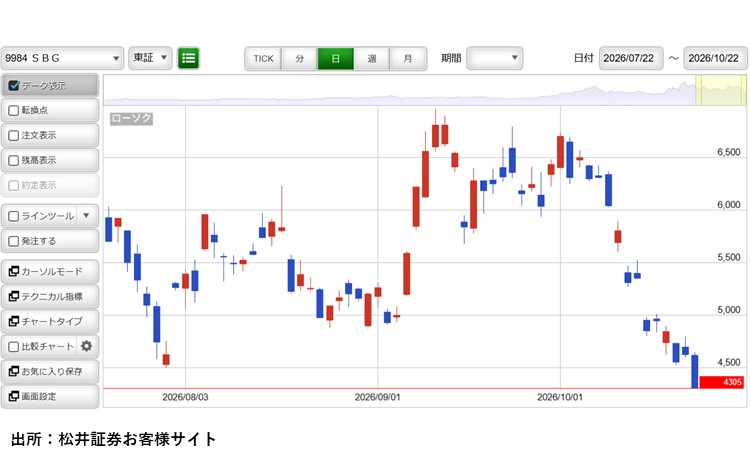Open the 期間 period dropdown
The height and width of the screenshot is (454, 750).
tap(495, 58)
